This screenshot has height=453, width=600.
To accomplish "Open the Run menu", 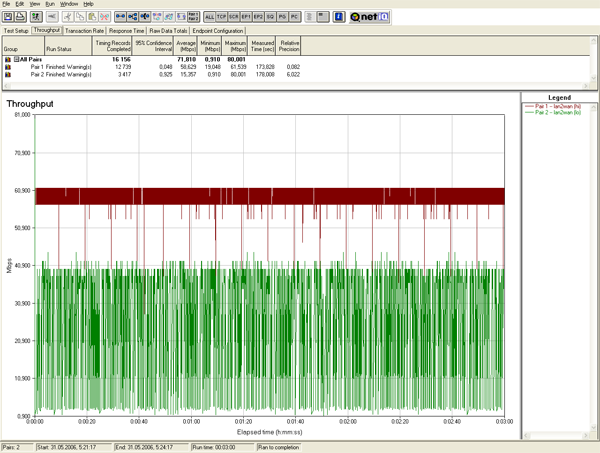I will click(x=50, y=4).
